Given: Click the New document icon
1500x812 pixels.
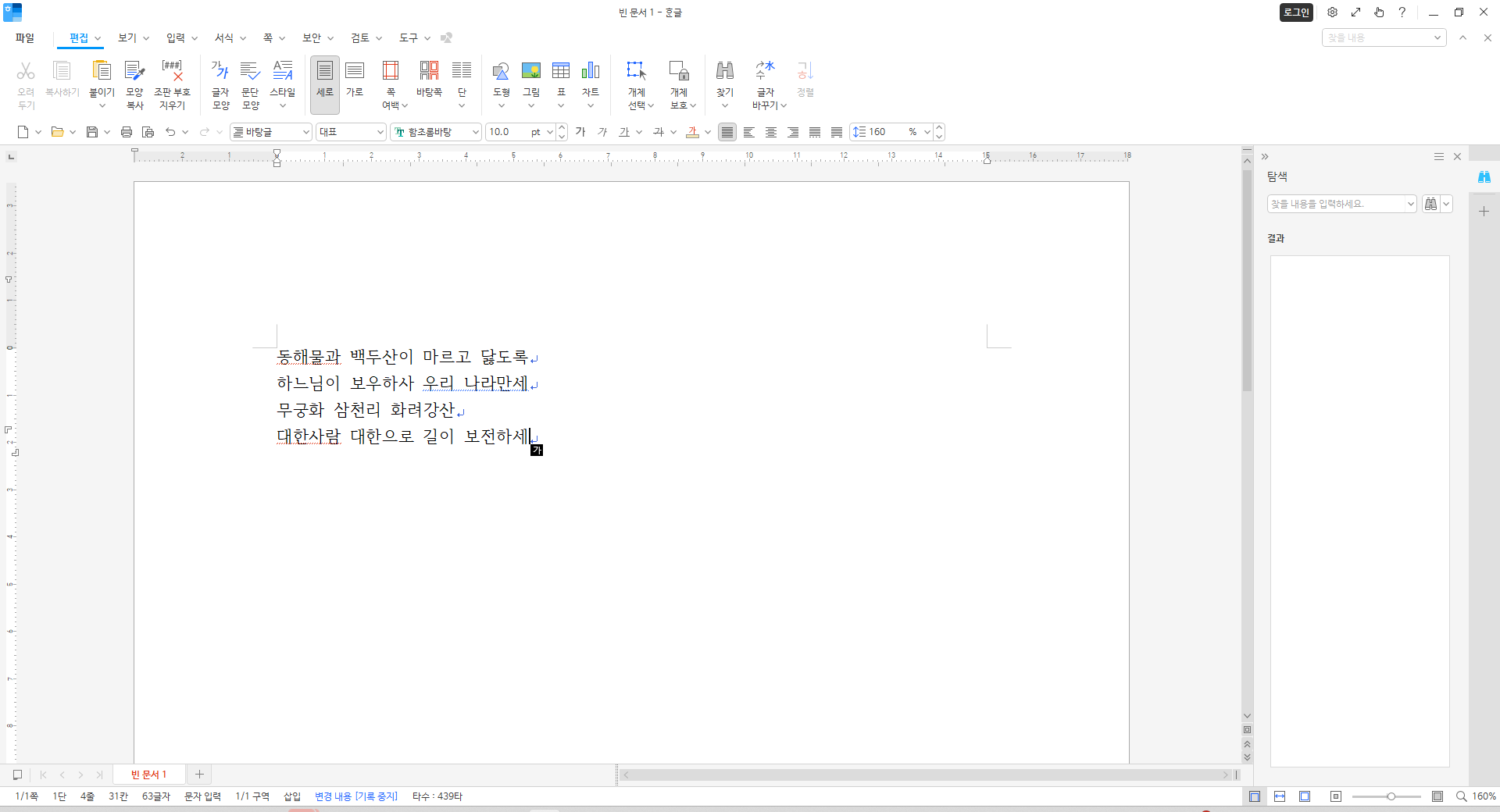Looking at the screenshot, I should pos(23,132).
